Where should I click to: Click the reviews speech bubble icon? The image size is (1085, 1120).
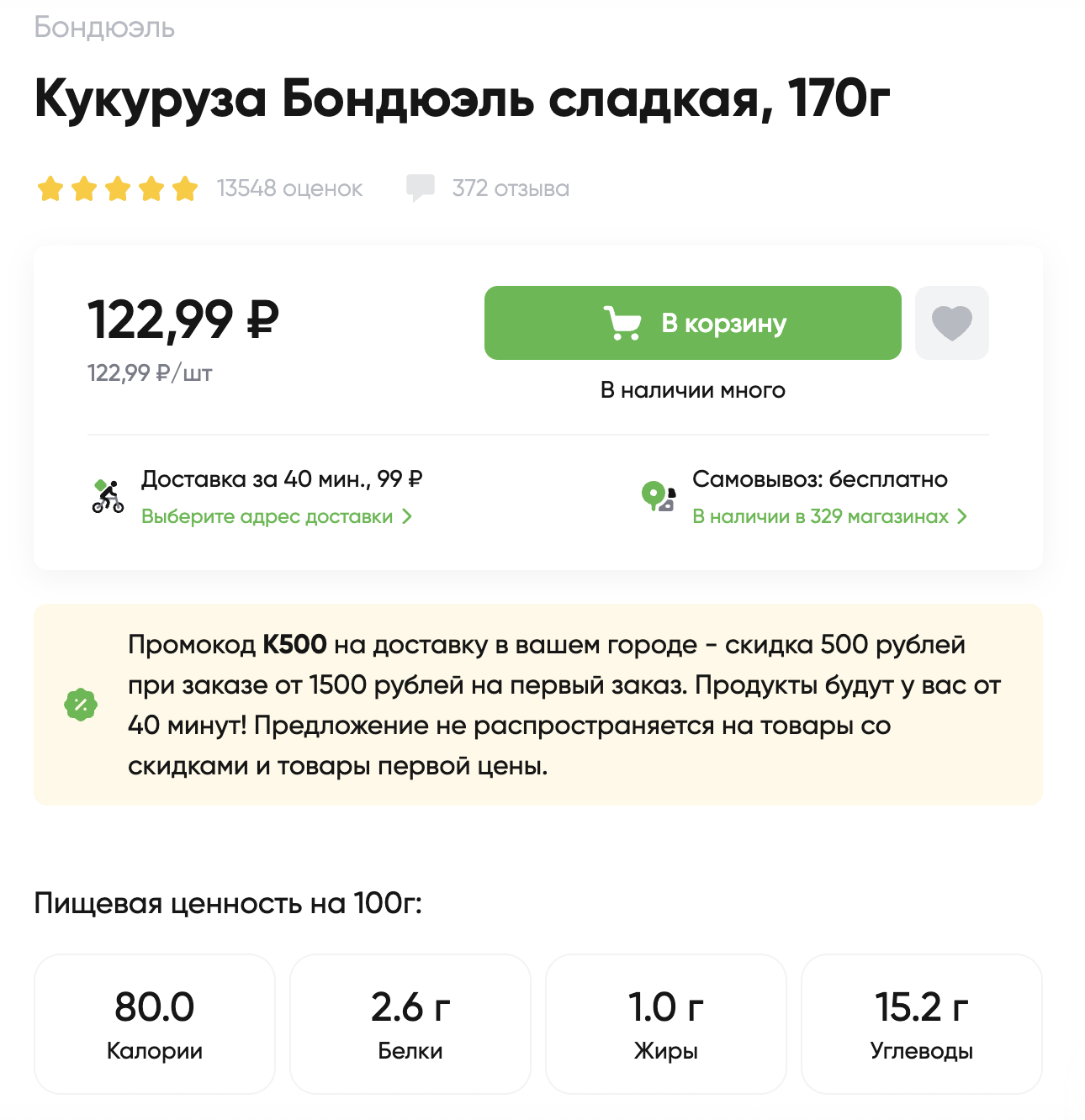(x=420, y=188)
